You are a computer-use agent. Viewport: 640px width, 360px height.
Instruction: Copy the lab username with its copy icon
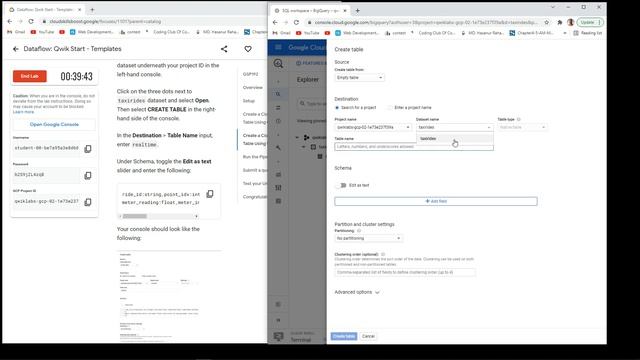pos(88,149)
